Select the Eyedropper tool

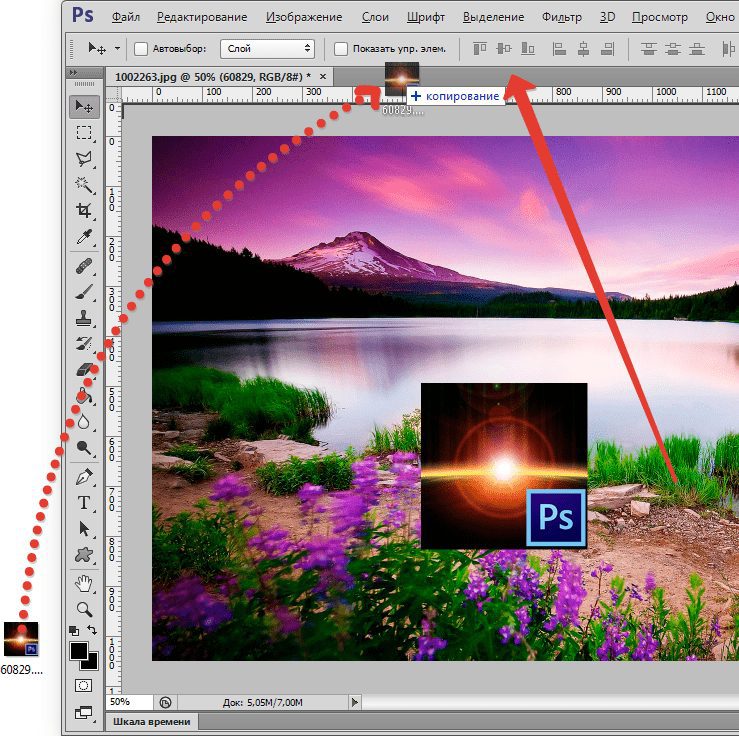(84, 237)
